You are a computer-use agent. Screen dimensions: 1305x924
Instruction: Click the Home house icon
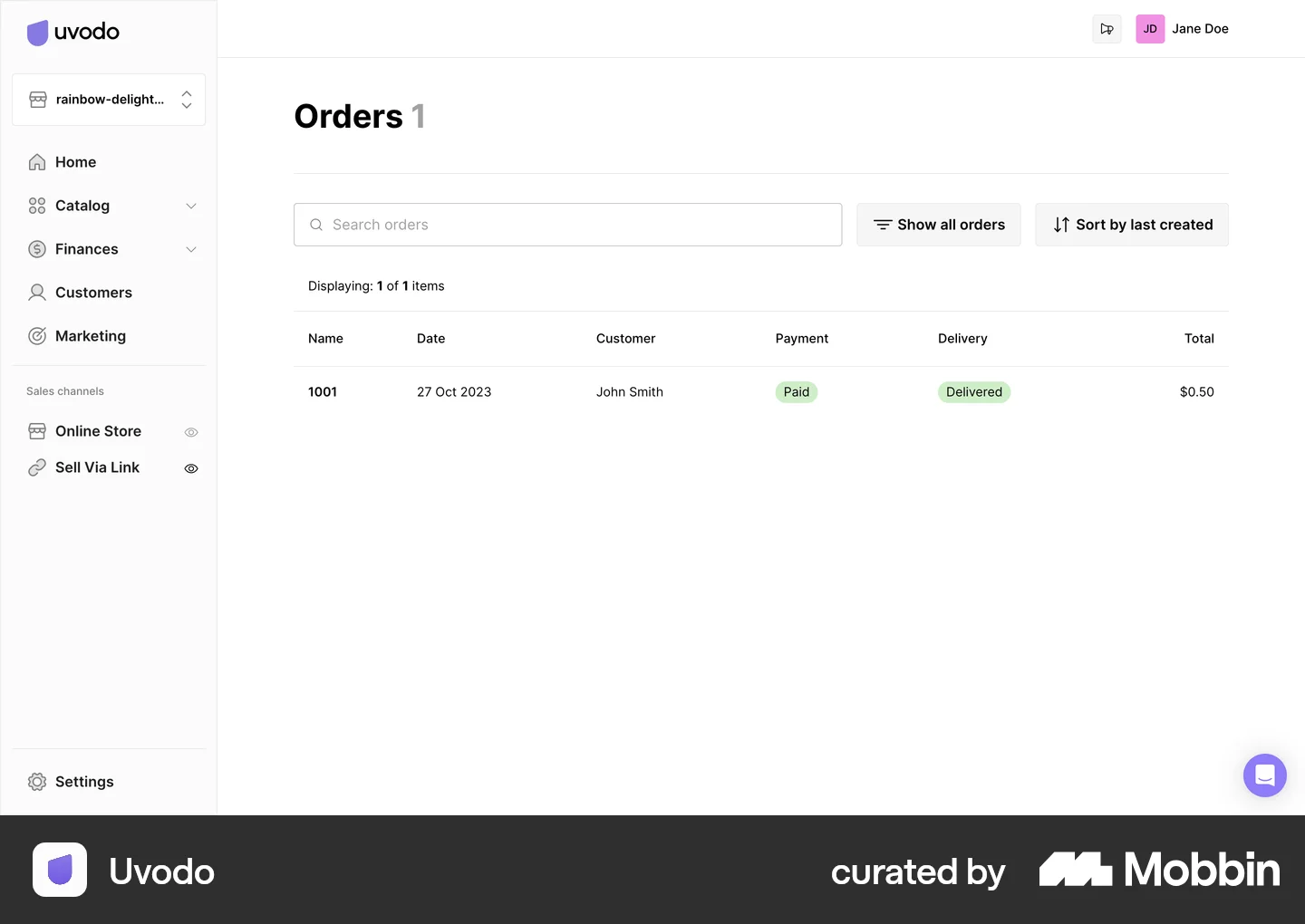37,162
